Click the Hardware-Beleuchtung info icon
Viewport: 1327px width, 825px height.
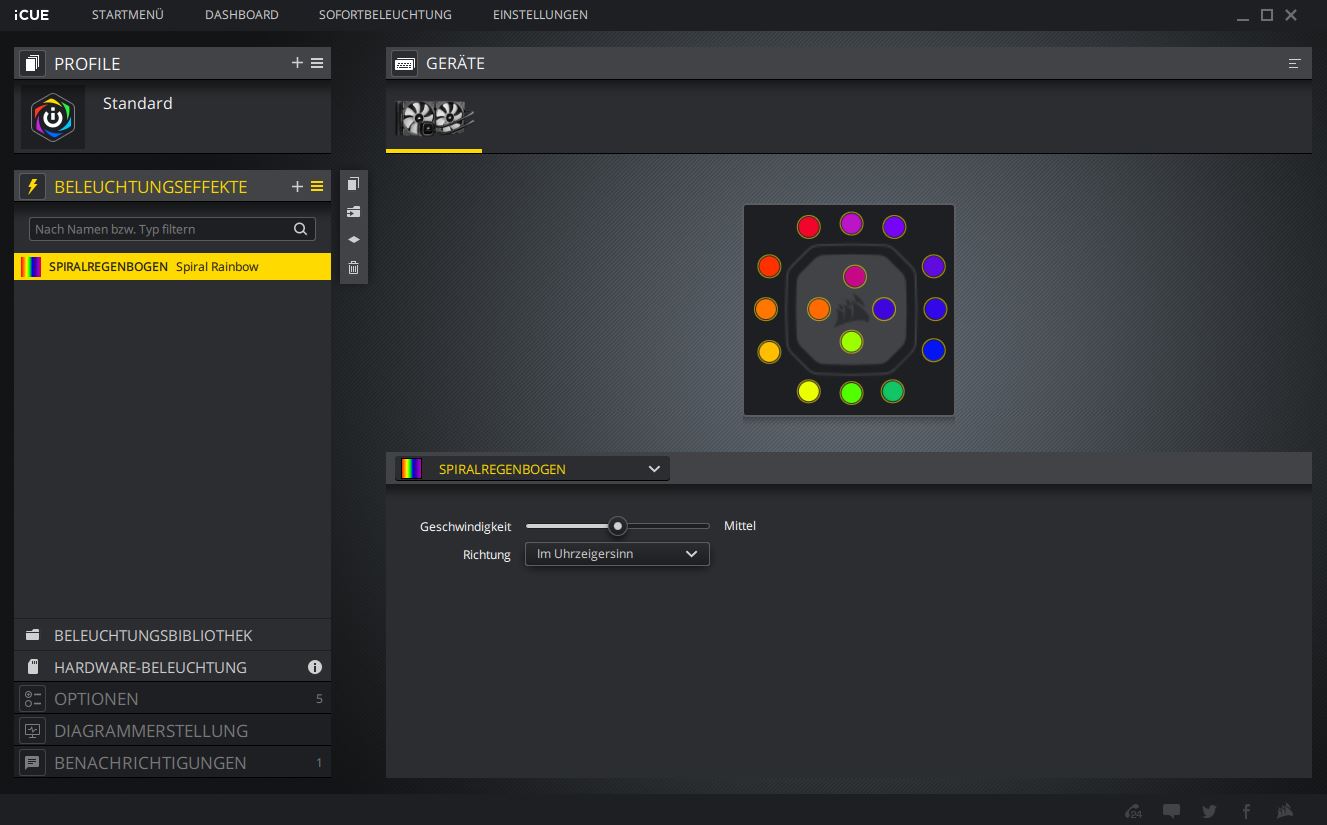tap(315, 667)
